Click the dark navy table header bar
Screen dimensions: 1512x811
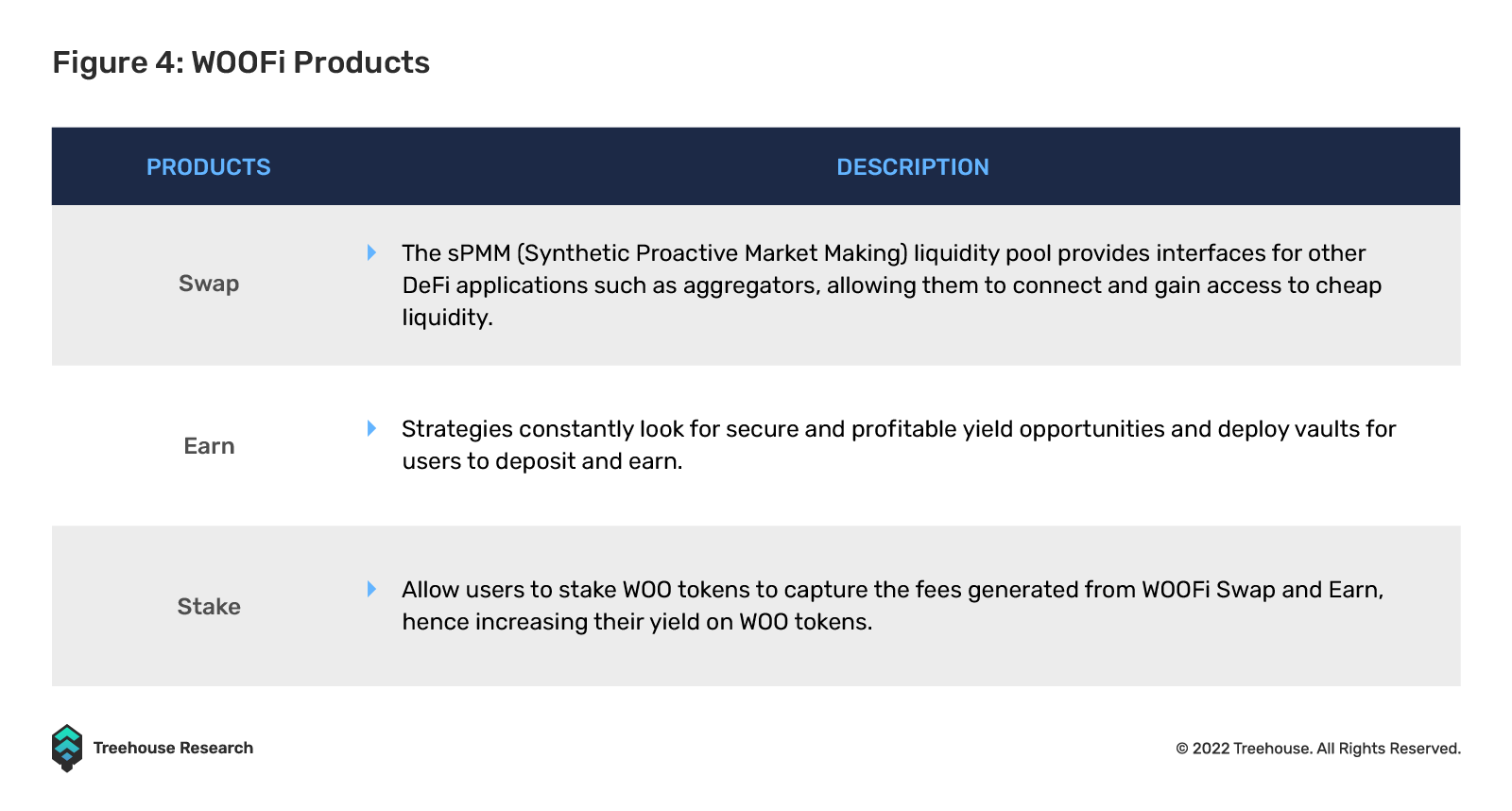click(756, 166)
